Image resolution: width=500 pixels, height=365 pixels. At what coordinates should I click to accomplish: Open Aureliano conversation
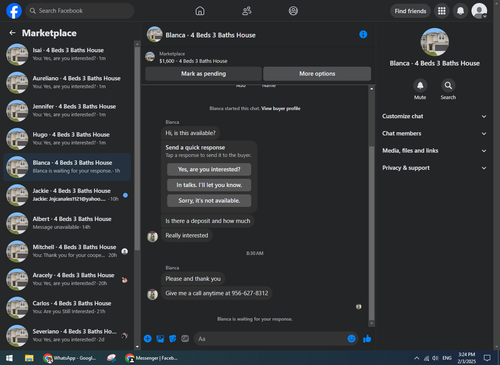pos(67,82)
